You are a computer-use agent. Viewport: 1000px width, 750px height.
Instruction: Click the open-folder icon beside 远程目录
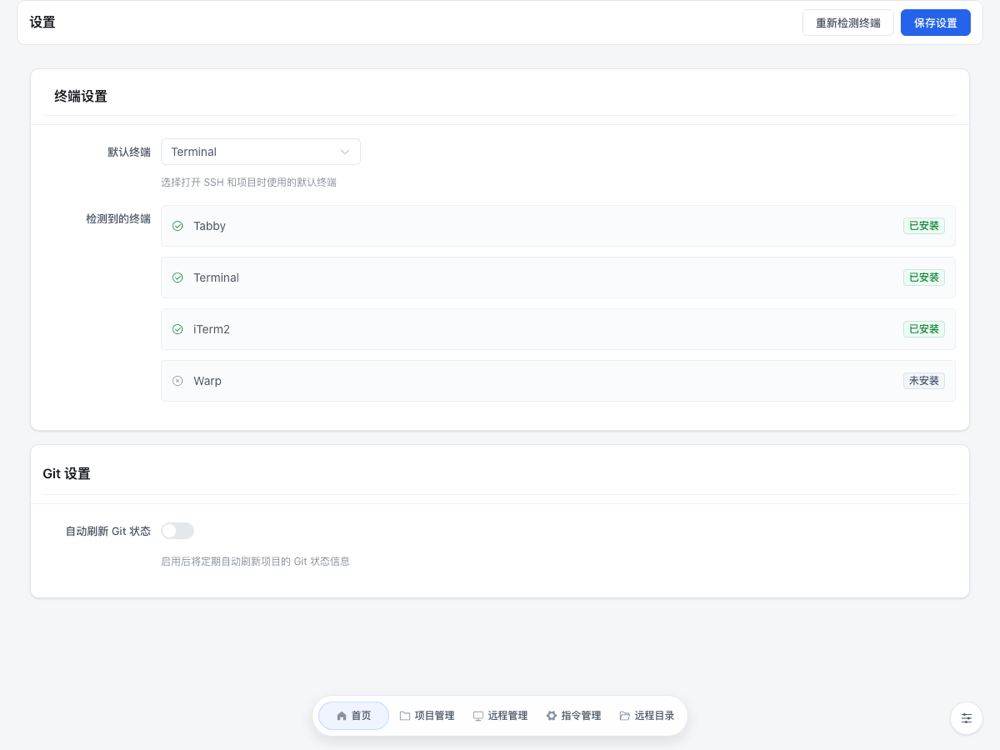click(x=624, y=716)
